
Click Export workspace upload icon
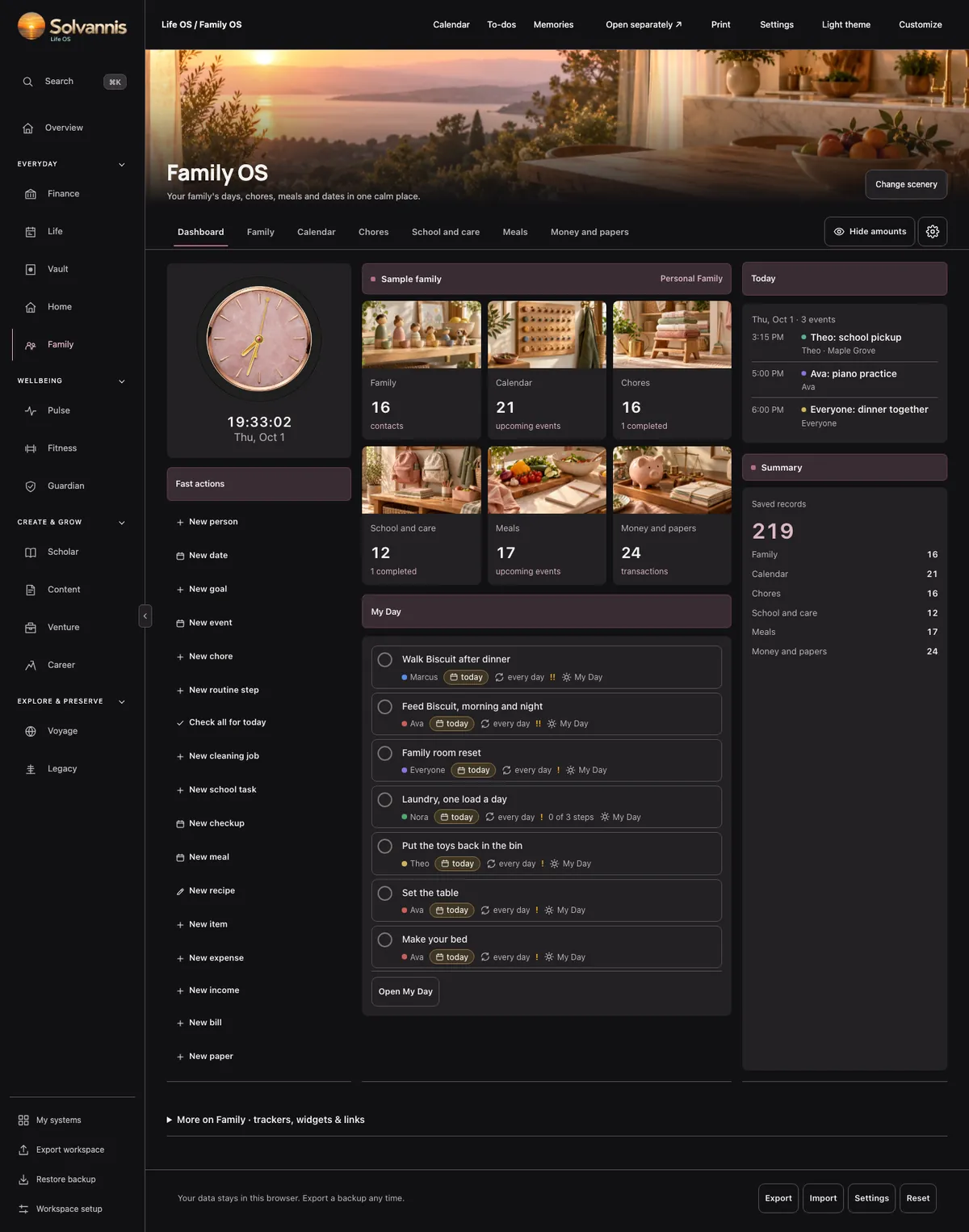[23, 1150]
